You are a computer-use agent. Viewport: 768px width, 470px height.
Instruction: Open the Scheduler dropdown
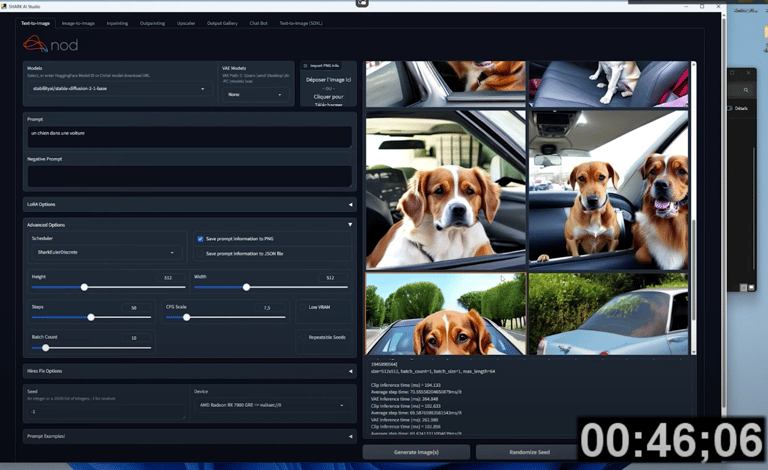tap(106, 252)
